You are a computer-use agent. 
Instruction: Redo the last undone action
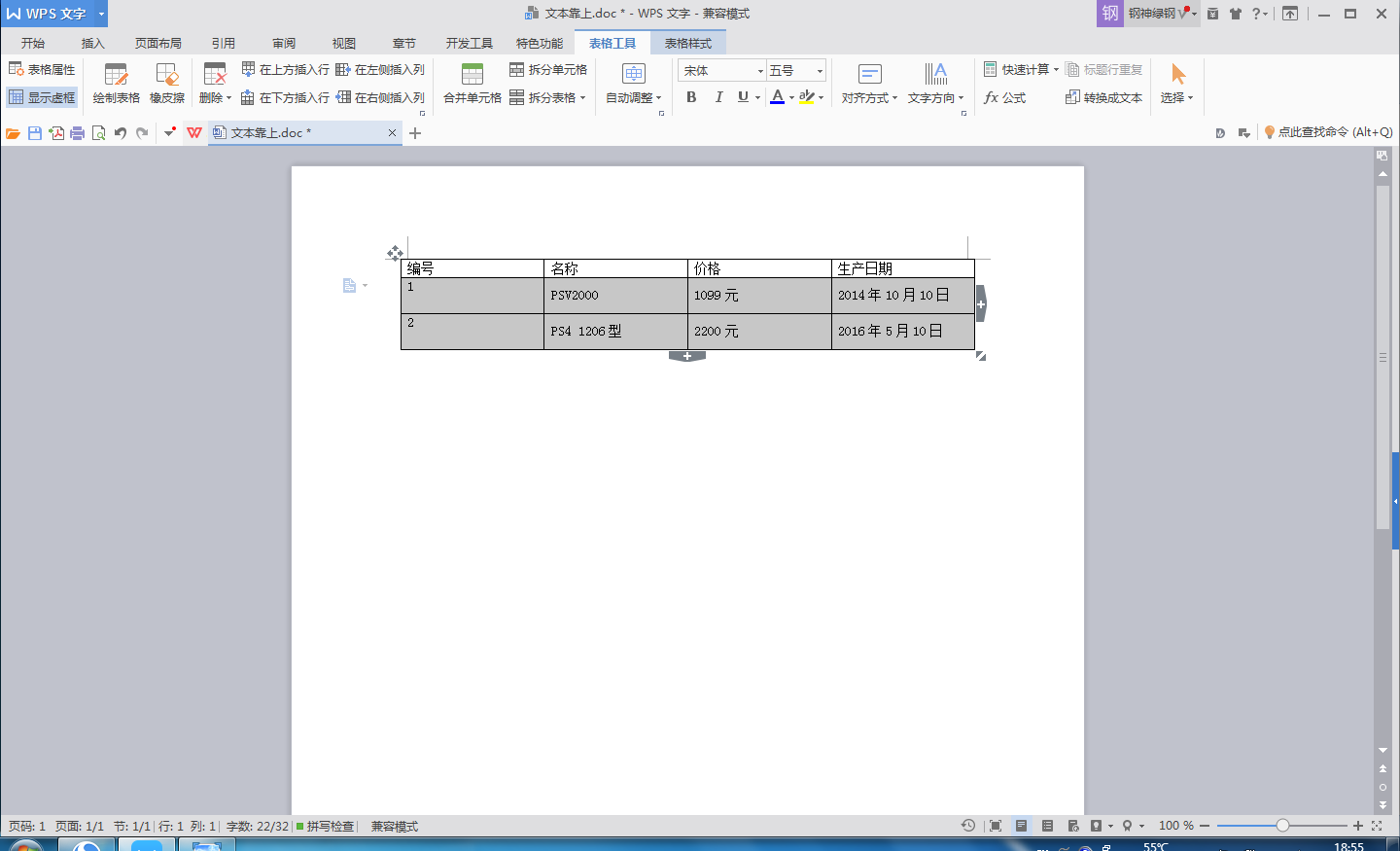pyautogui.click(x=142, y=133)
